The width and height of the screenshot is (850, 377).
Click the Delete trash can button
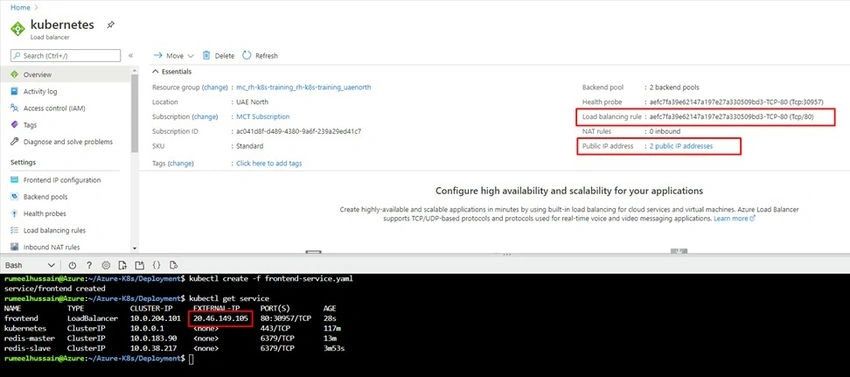pos(218,55)
